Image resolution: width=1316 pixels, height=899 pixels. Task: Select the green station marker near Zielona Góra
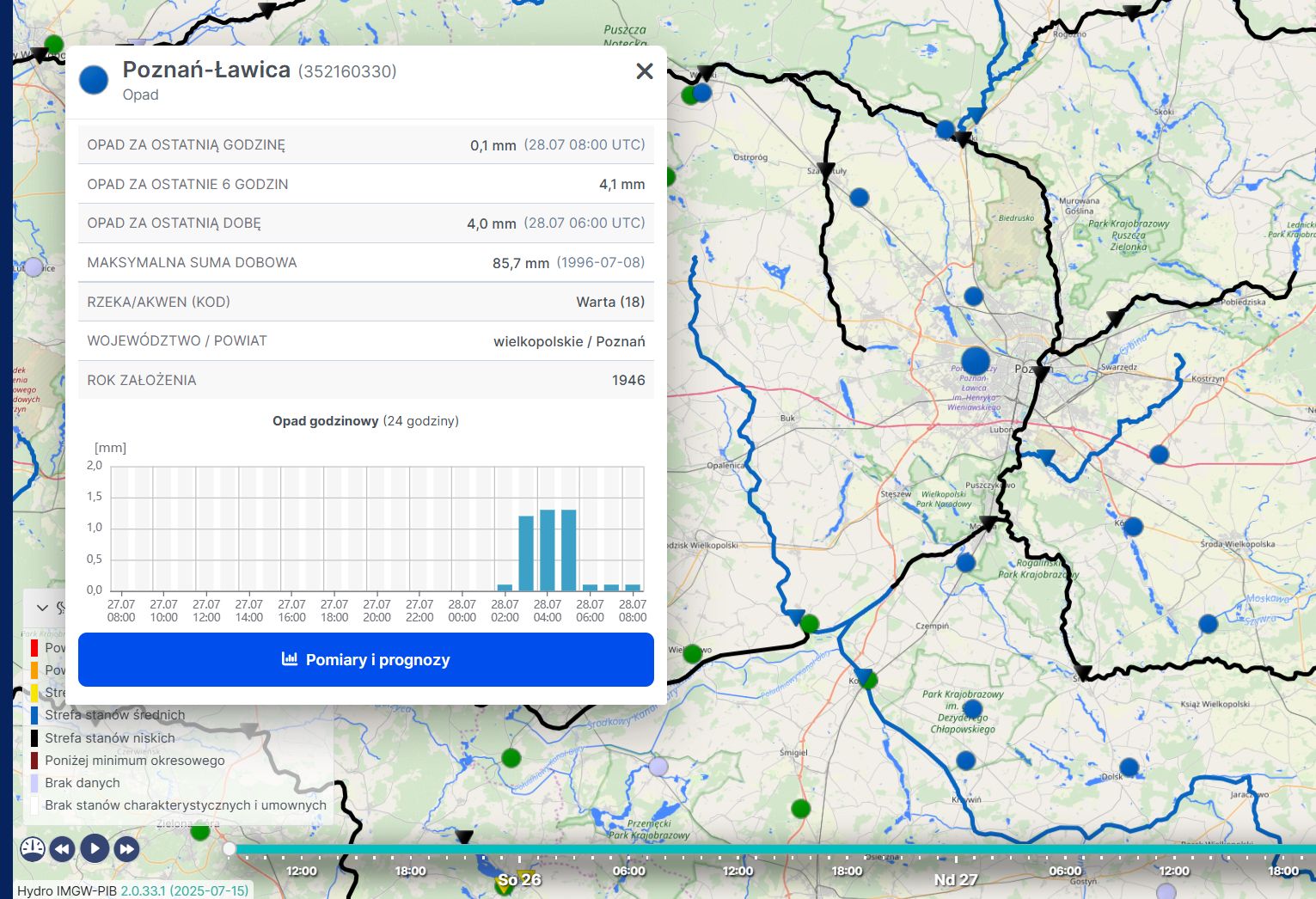(x=199, y=830)
